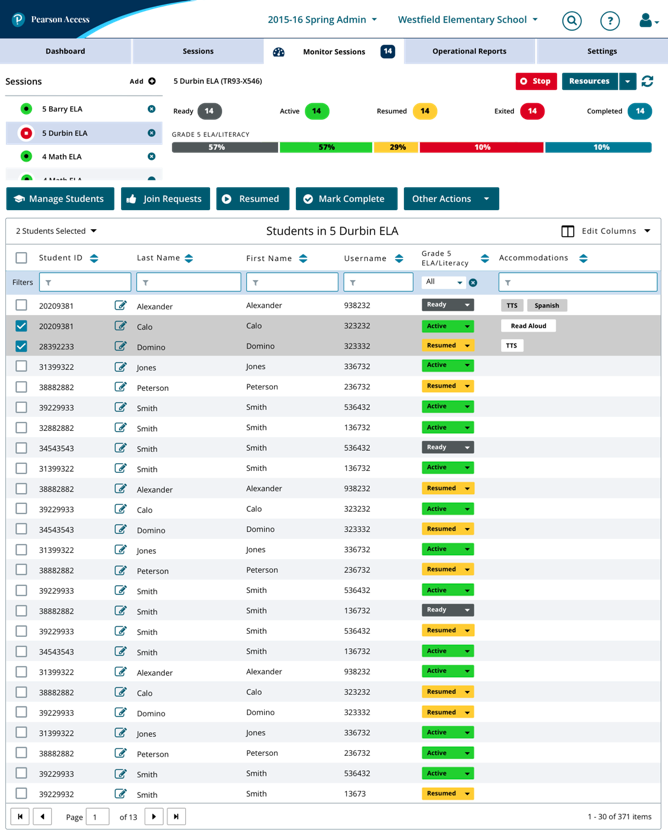Open the Edit Columns dropdown

coord(606,231)
